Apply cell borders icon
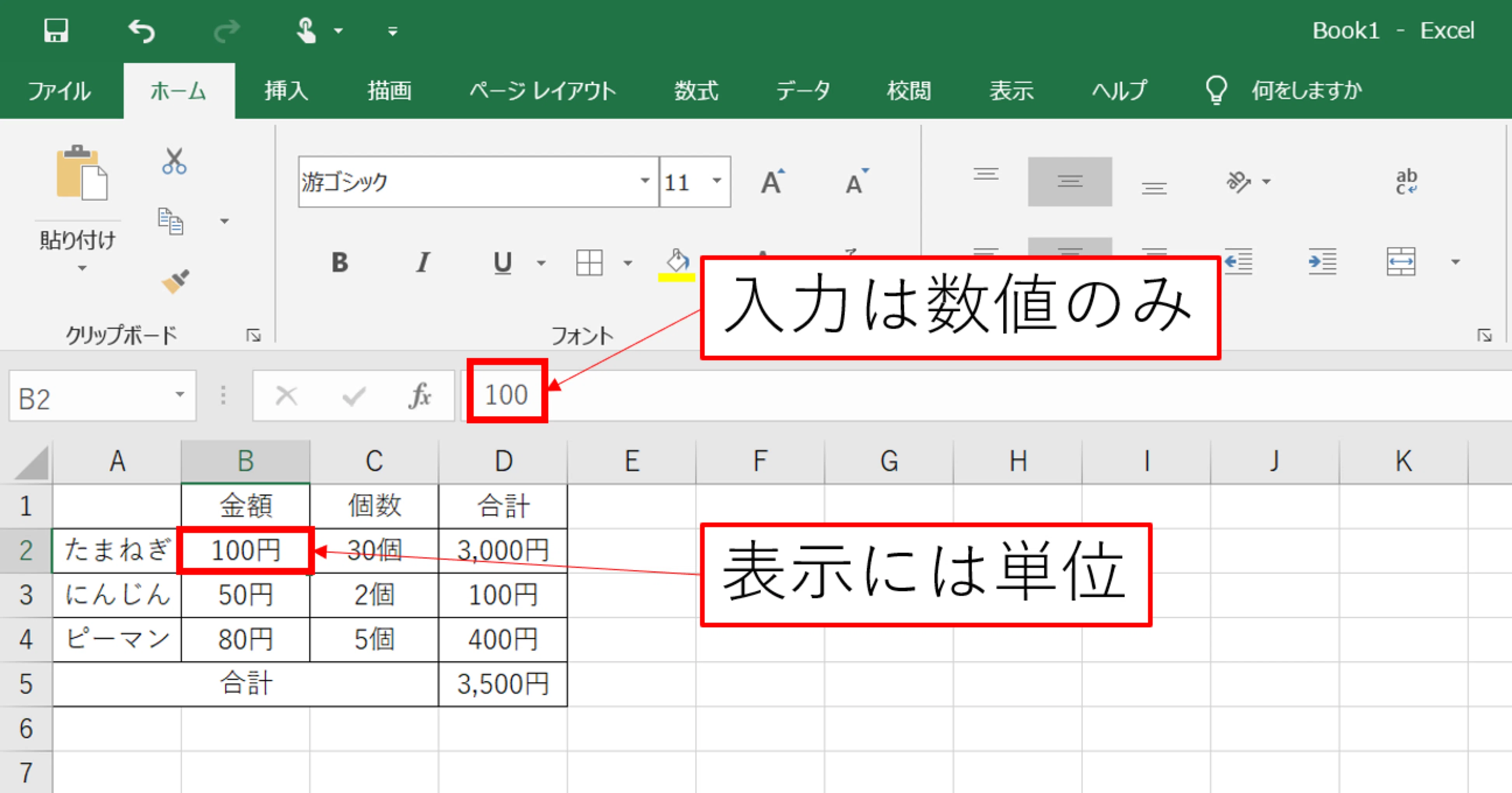Screen dimensions: 1512x793 589,263
